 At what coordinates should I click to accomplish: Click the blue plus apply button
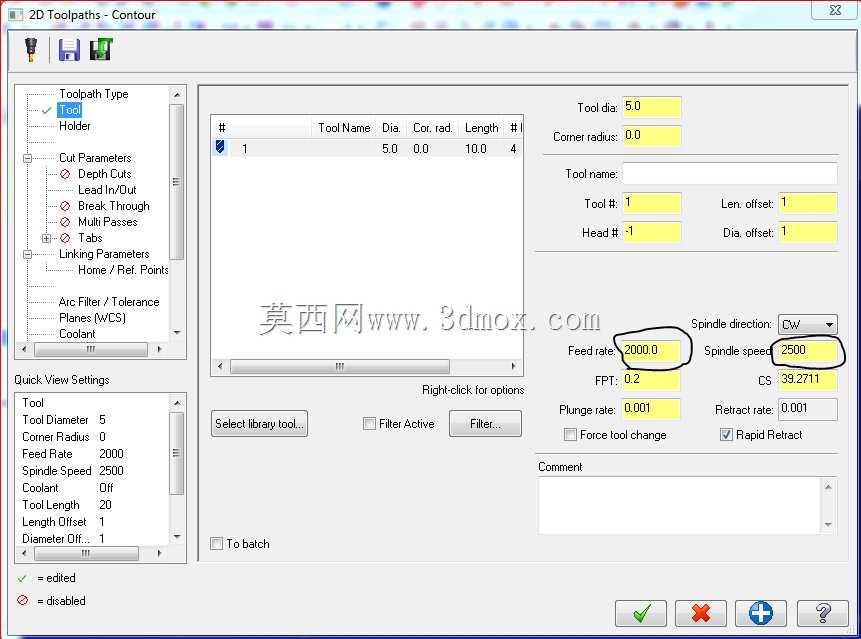(x=761, y=613)
